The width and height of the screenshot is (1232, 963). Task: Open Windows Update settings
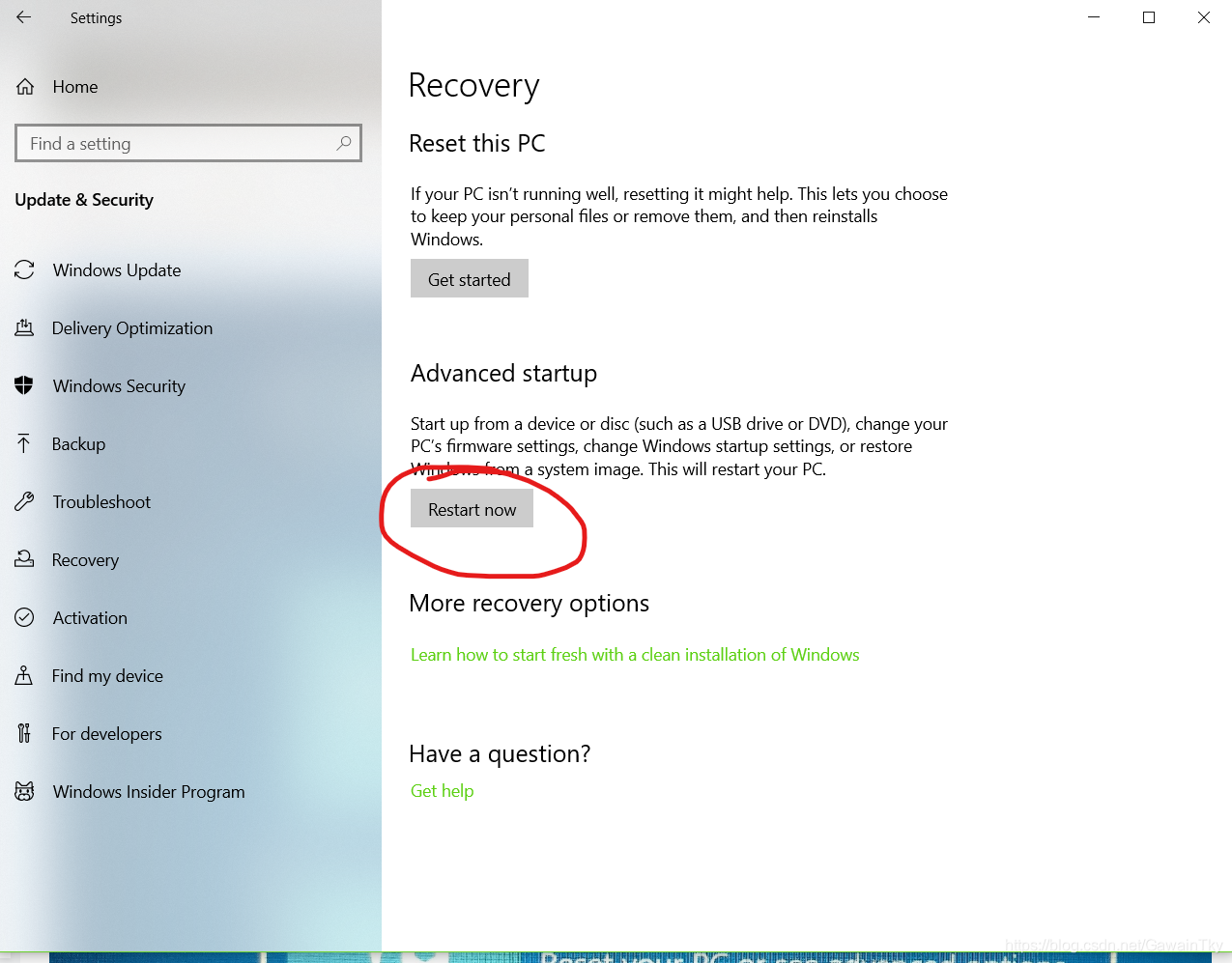pyautogui.click(x=117, y=270)
